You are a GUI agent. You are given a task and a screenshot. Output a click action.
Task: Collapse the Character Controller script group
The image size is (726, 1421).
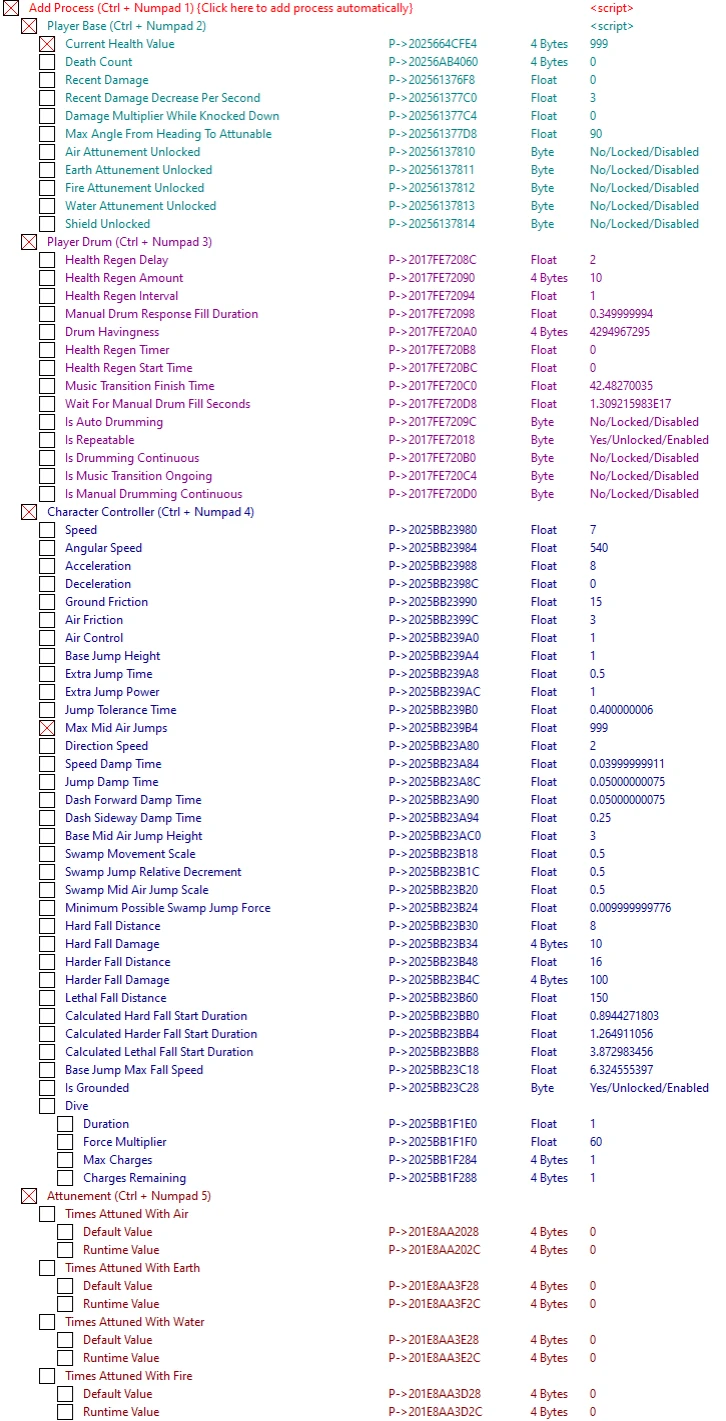[29, 512]
